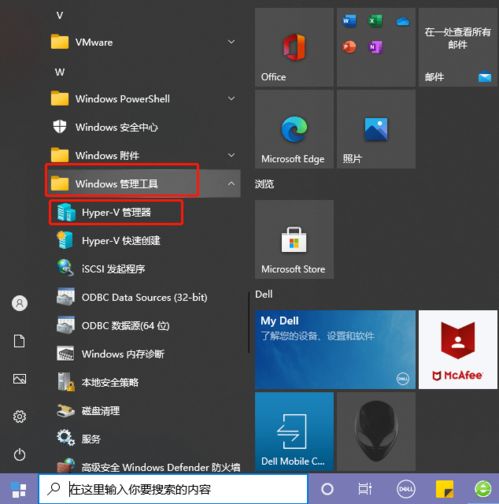Click the Windows PowerShell folder entry
499x504 pixels.
pos(144,99)
